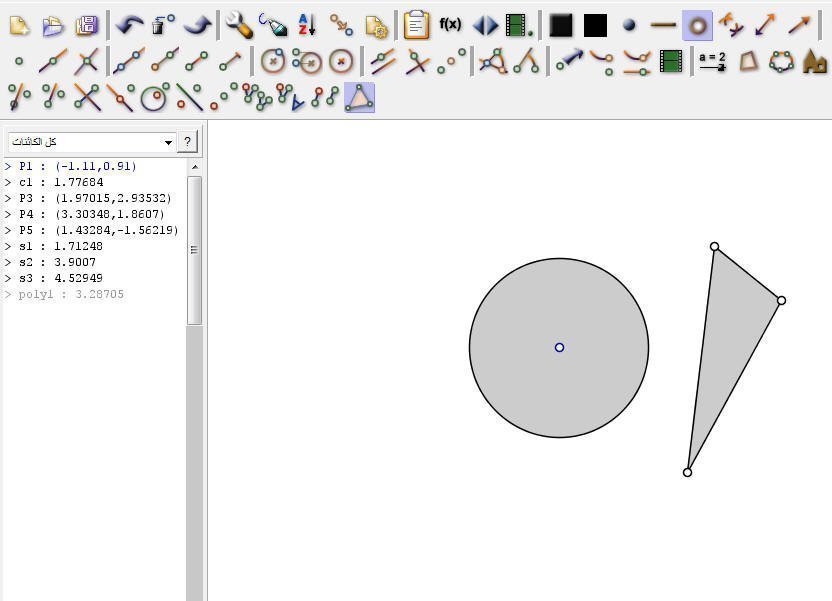
Task: Select P1 : (-1.11,0.91) row
Action: [x=77, y=167]
